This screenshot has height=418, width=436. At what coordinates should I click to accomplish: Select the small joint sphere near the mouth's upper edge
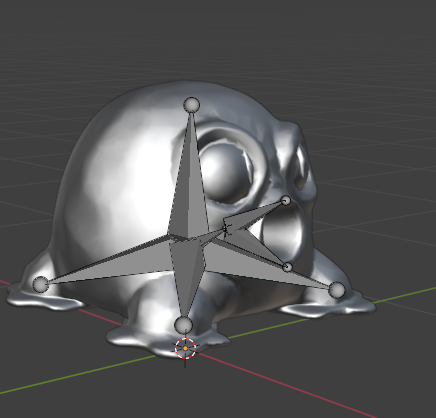click(286, 200)
